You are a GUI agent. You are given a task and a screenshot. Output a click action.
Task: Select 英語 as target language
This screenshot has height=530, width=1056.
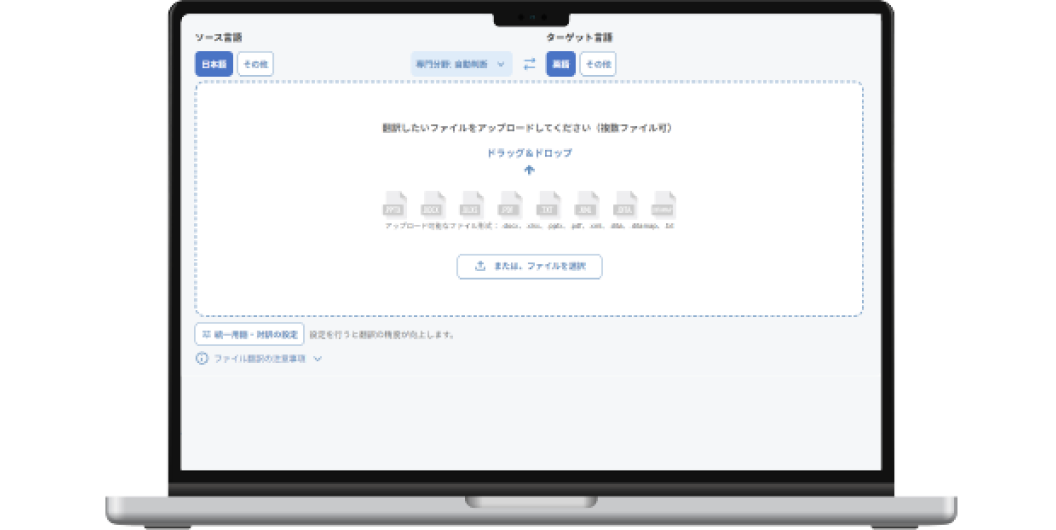561,64
